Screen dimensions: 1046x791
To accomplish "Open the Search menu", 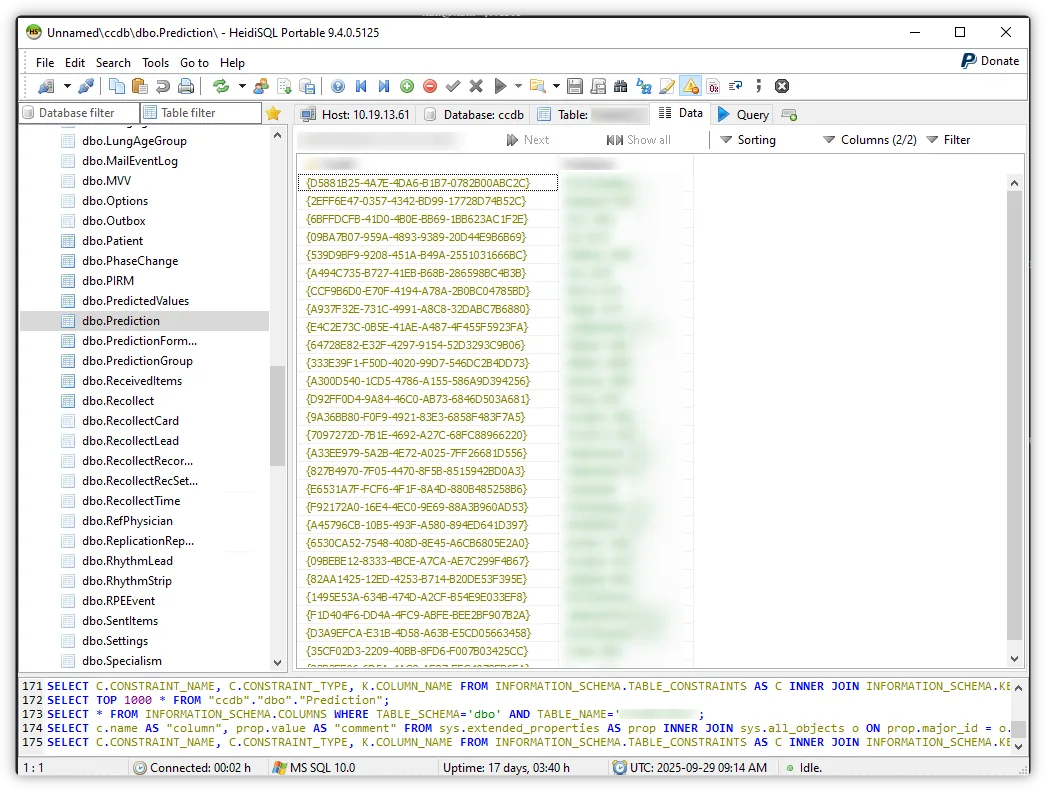I will pyautogui.click(x=113, y=63).
